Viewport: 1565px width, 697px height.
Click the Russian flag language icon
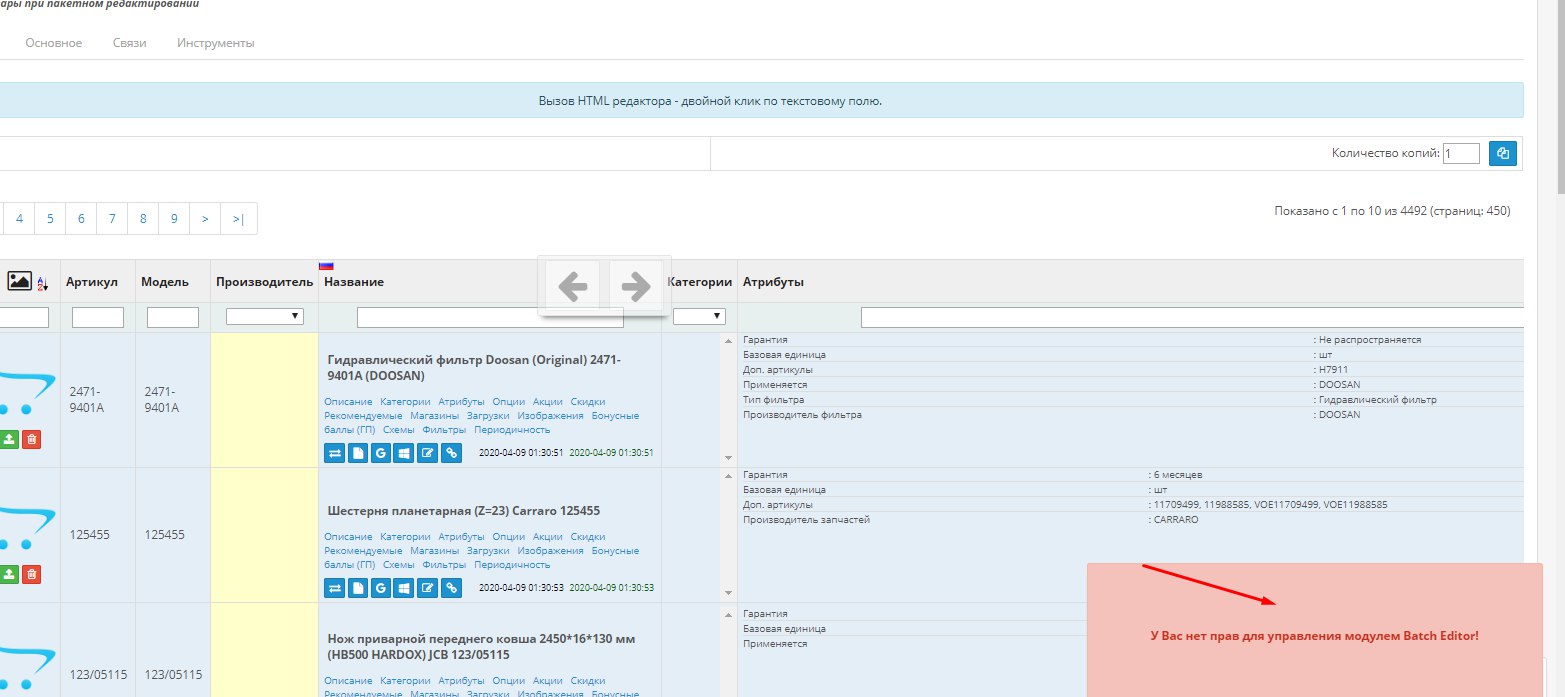pos(326,266)
